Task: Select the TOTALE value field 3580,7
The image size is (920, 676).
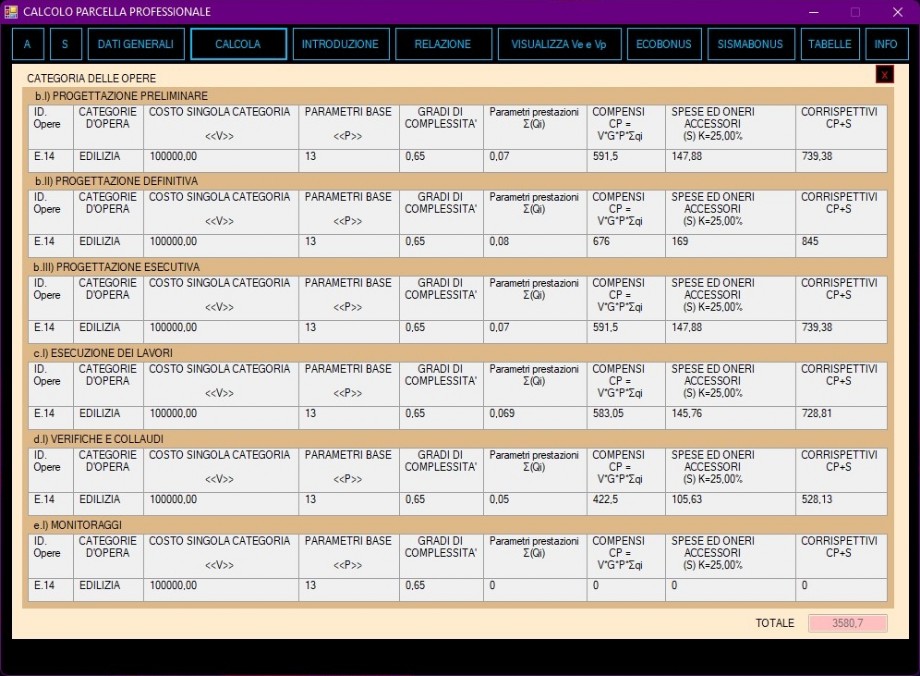Action: point(847,623)
